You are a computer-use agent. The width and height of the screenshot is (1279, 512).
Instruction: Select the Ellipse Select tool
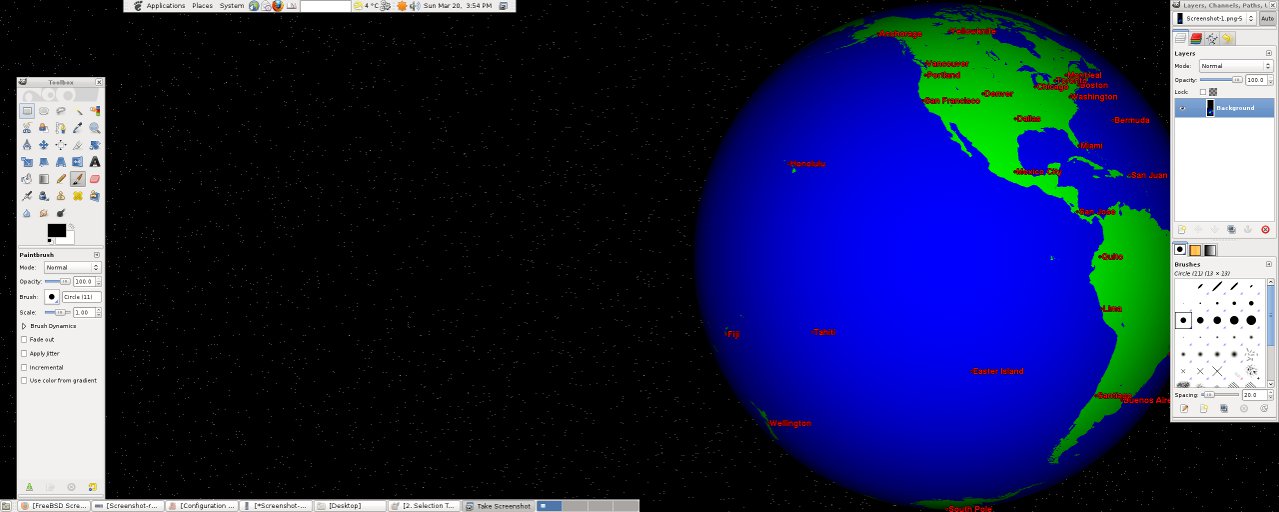(44, 111)
